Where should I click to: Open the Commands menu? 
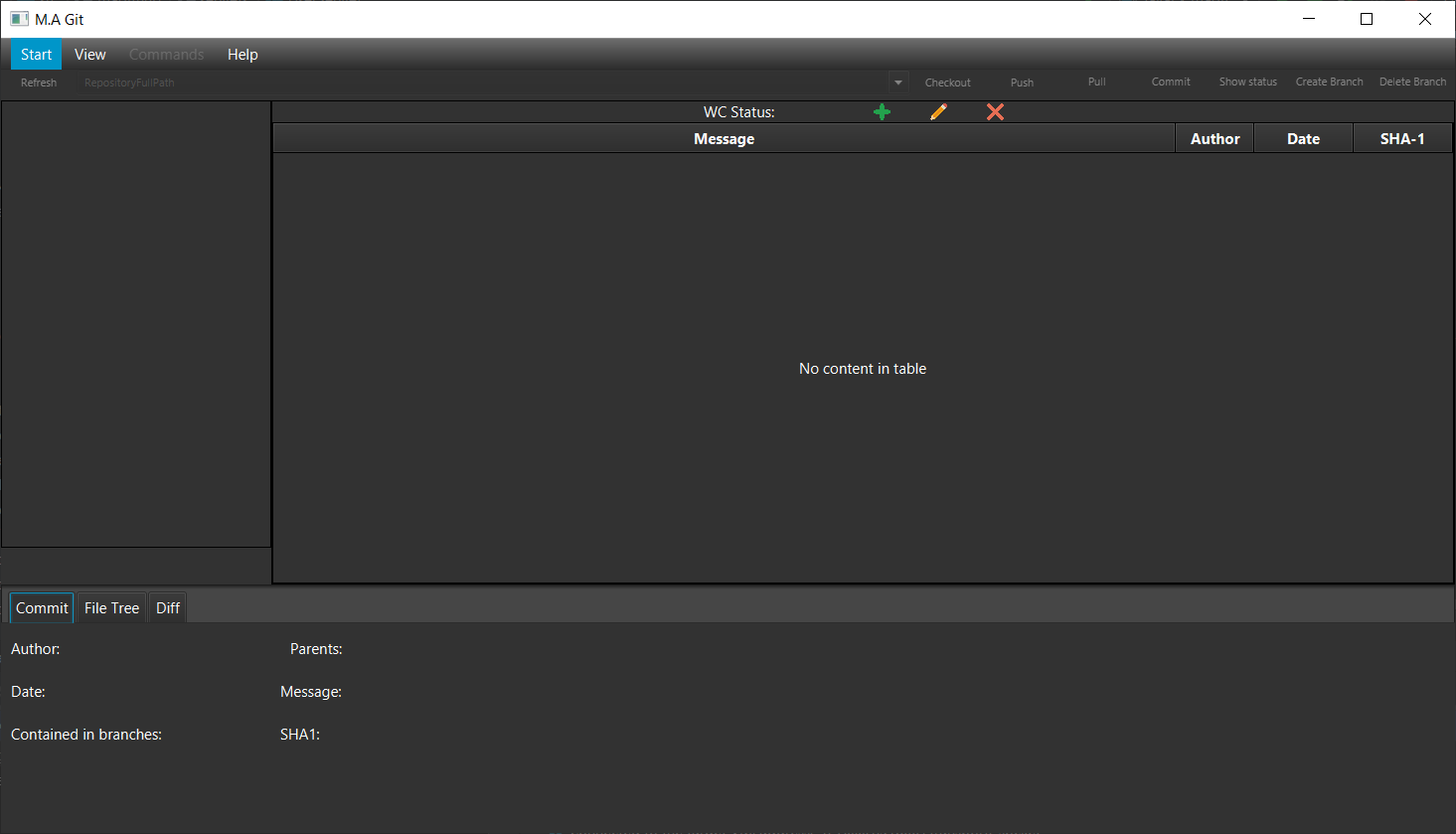[x=167, y=55]
